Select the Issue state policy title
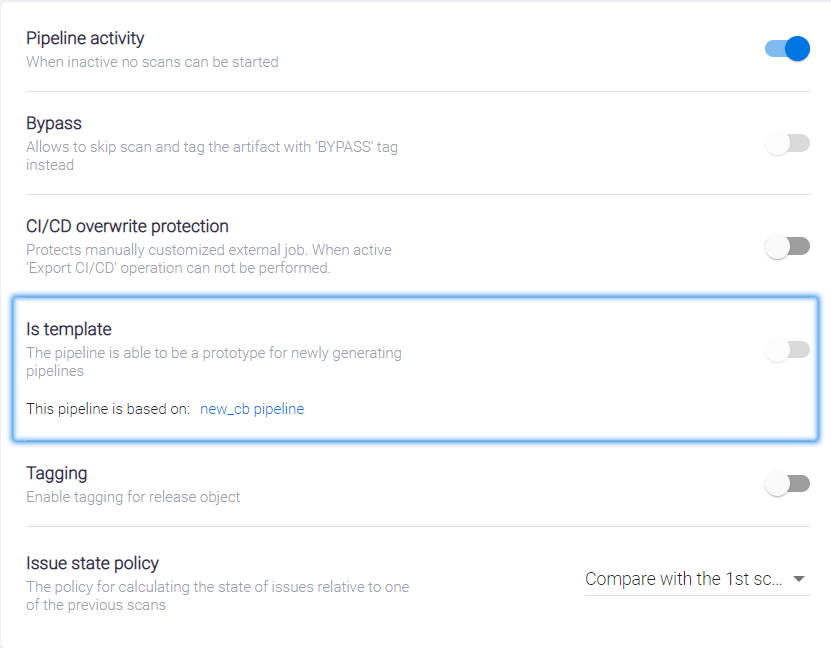831x648 pixels. (93, 563)
